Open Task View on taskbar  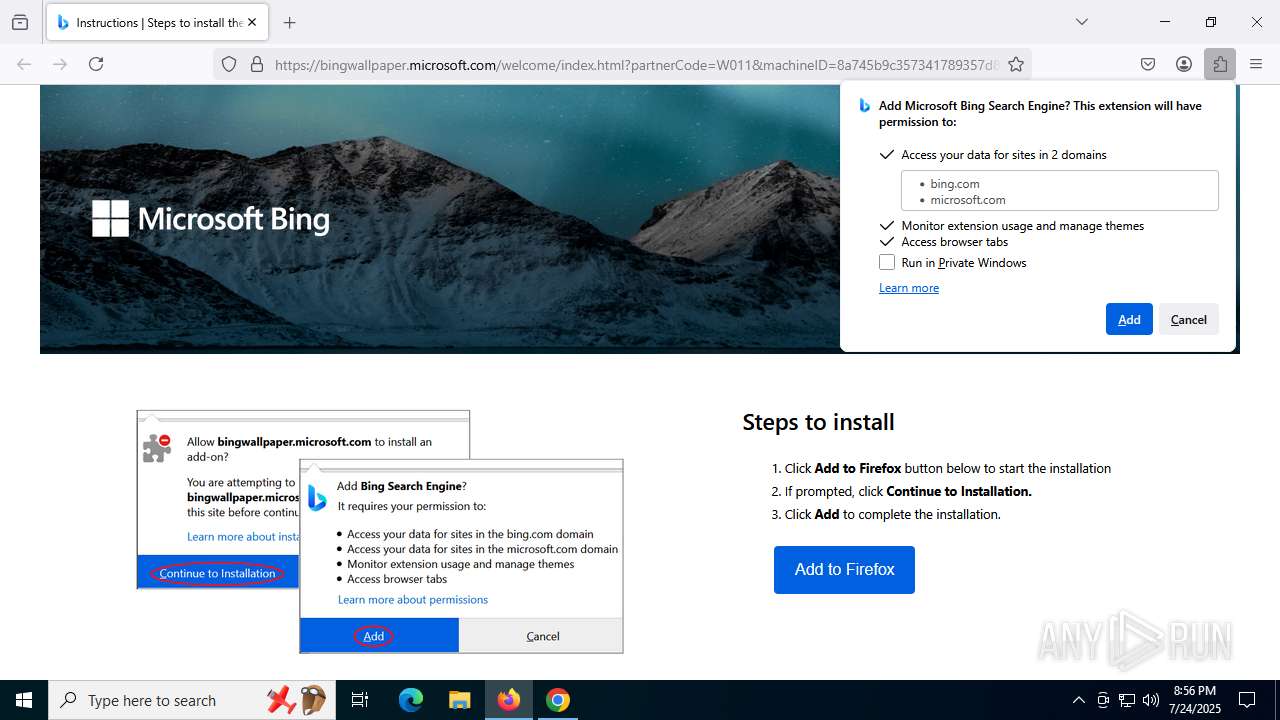tap(361, 700)
